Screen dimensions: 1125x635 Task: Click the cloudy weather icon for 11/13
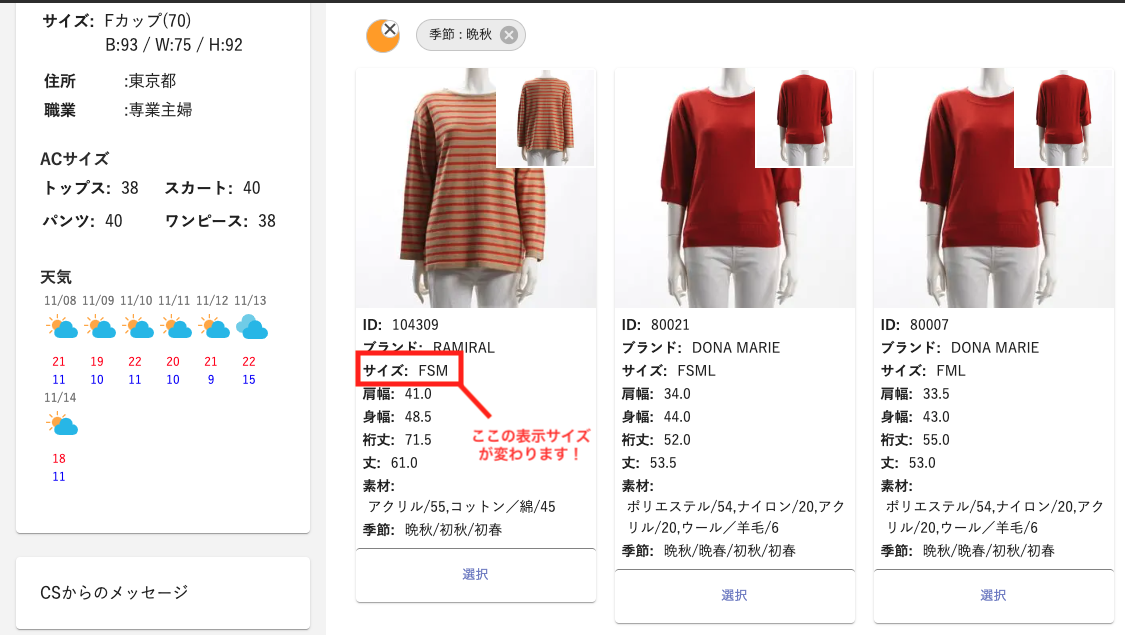coord(251,327)
